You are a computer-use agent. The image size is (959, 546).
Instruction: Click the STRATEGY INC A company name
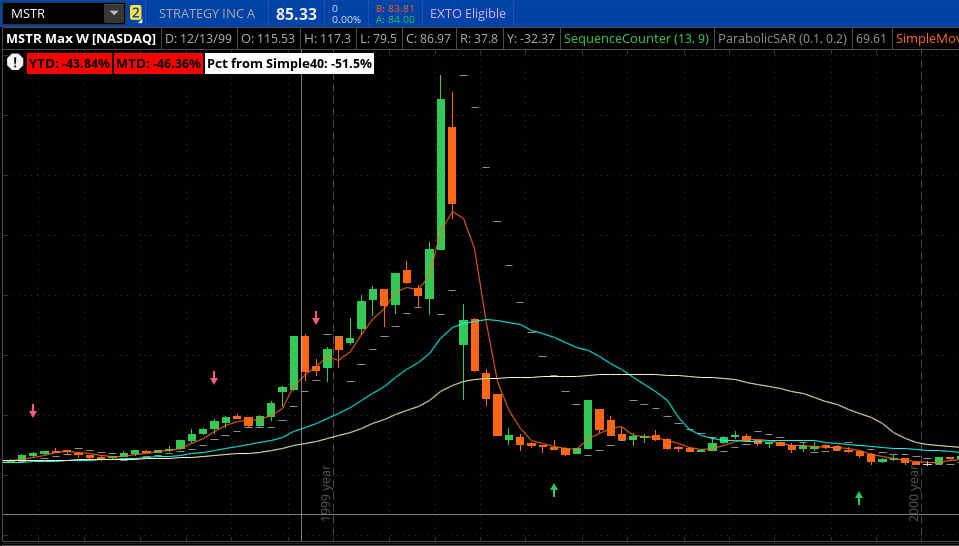(x=207, y=13)
